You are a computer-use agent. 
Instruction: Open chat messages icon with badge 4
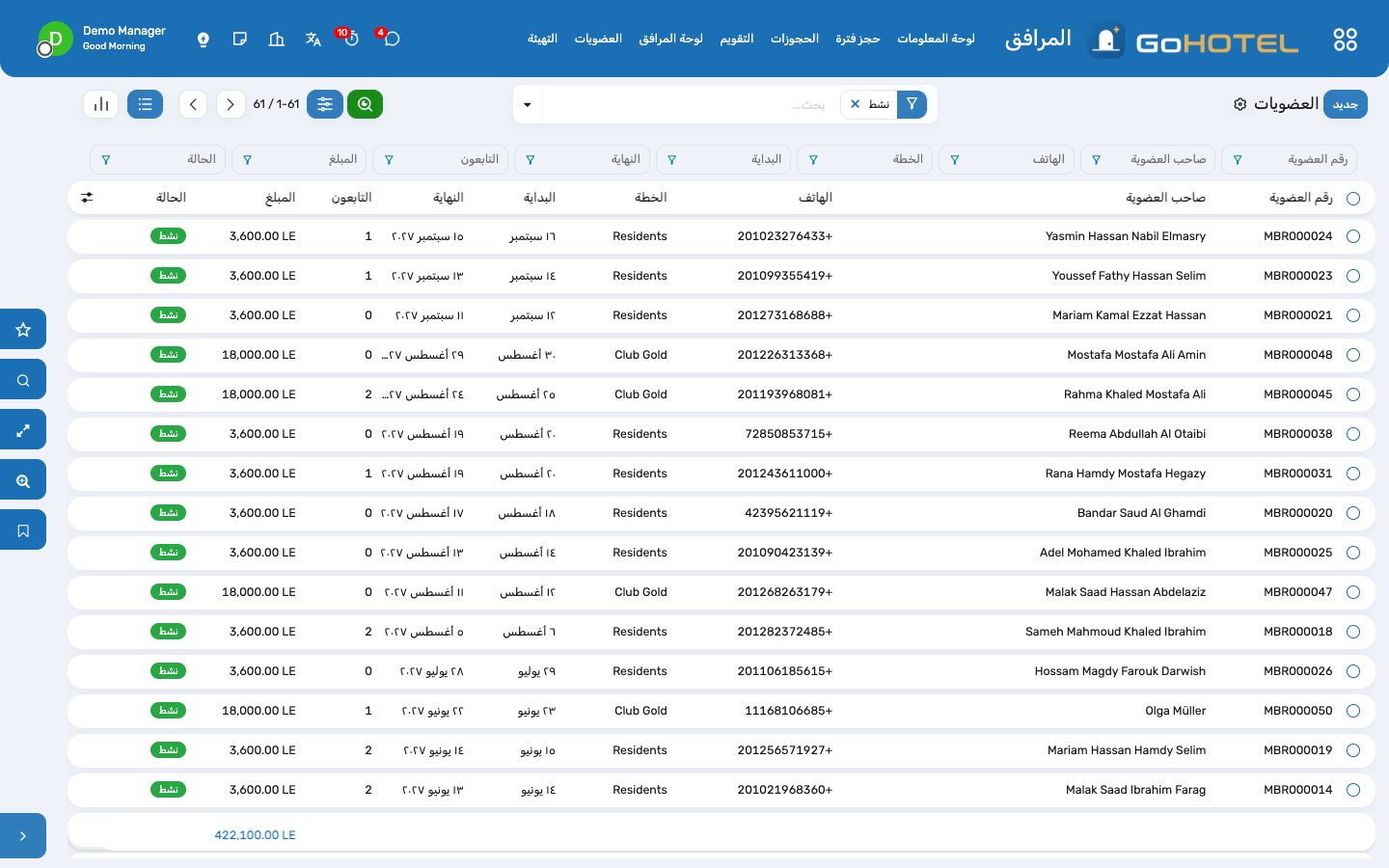391,39
